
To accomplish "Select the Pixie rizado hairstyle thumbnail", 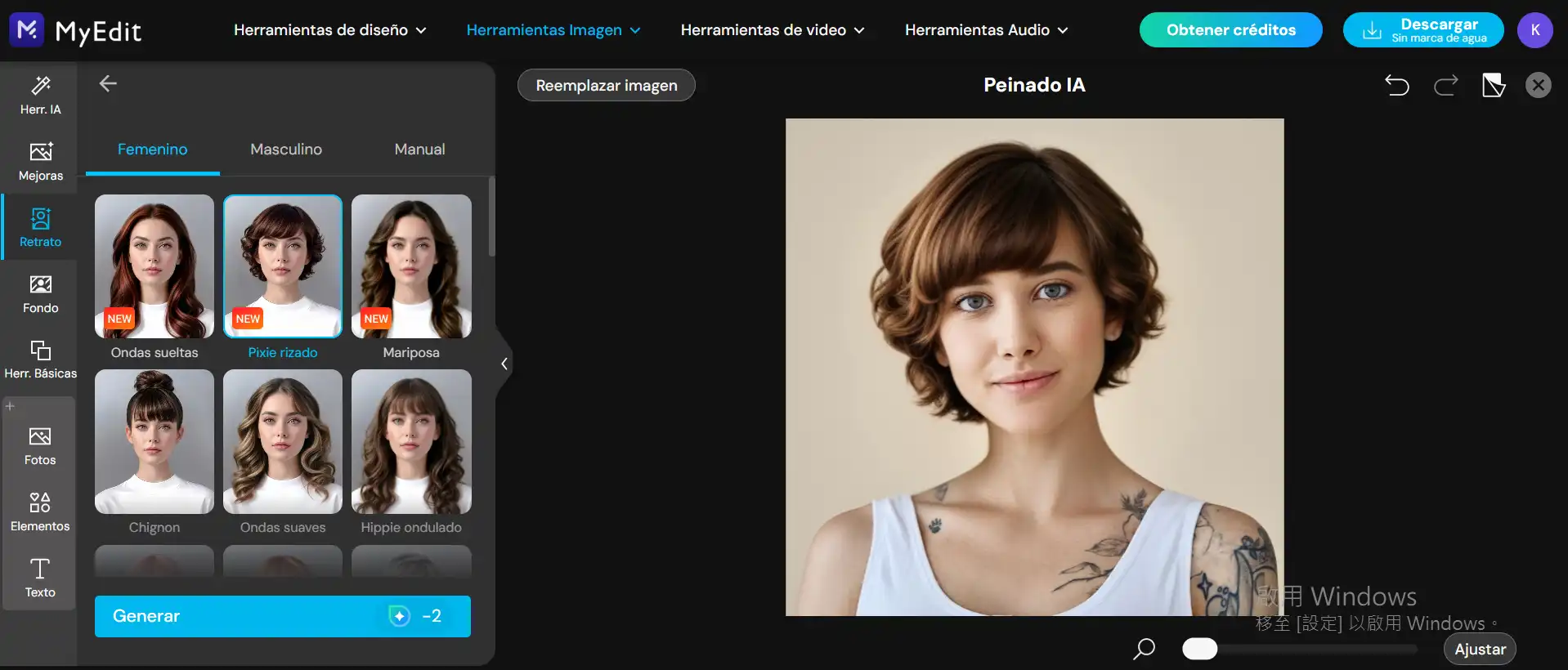I will pos(283,266).
